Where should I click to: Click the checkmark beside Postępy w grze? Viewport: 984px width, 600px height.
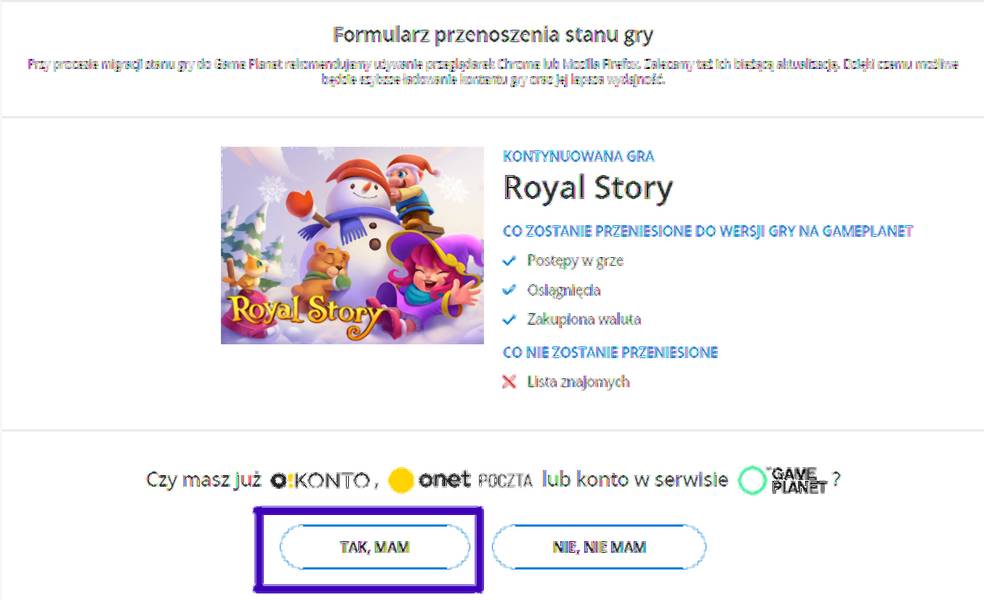pos(511,260)
